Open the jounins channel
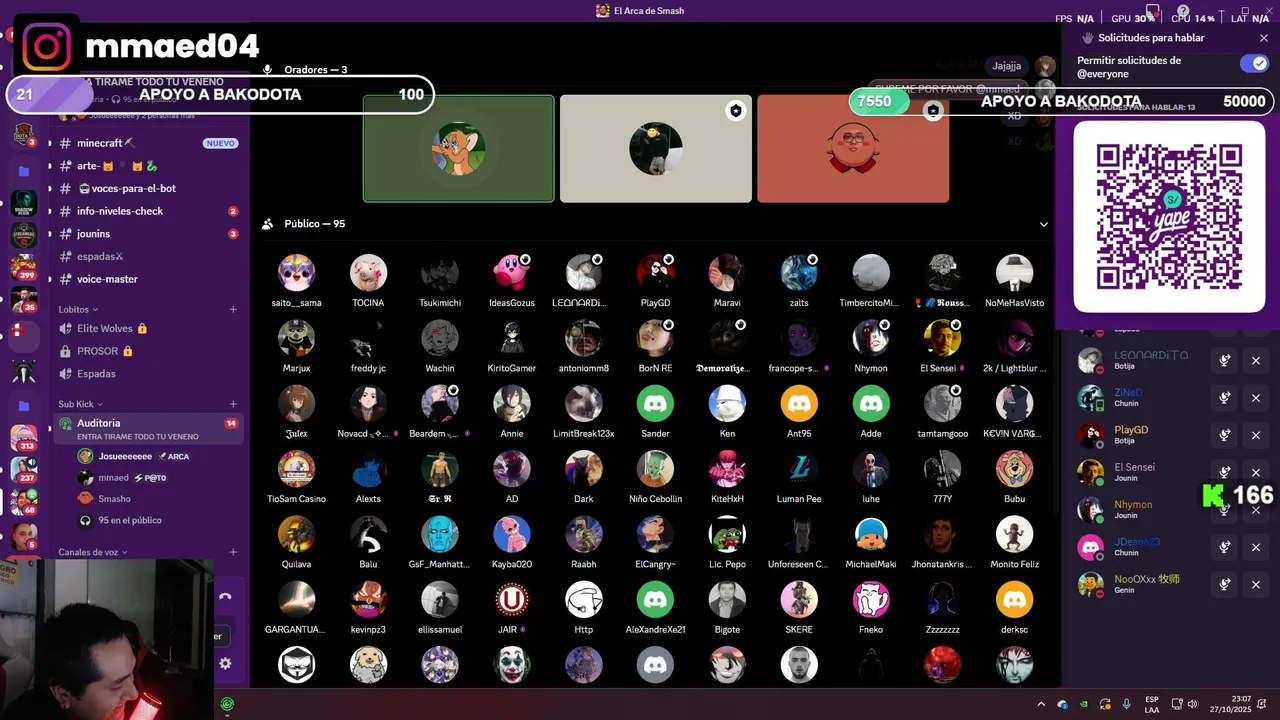 [147, 234]
